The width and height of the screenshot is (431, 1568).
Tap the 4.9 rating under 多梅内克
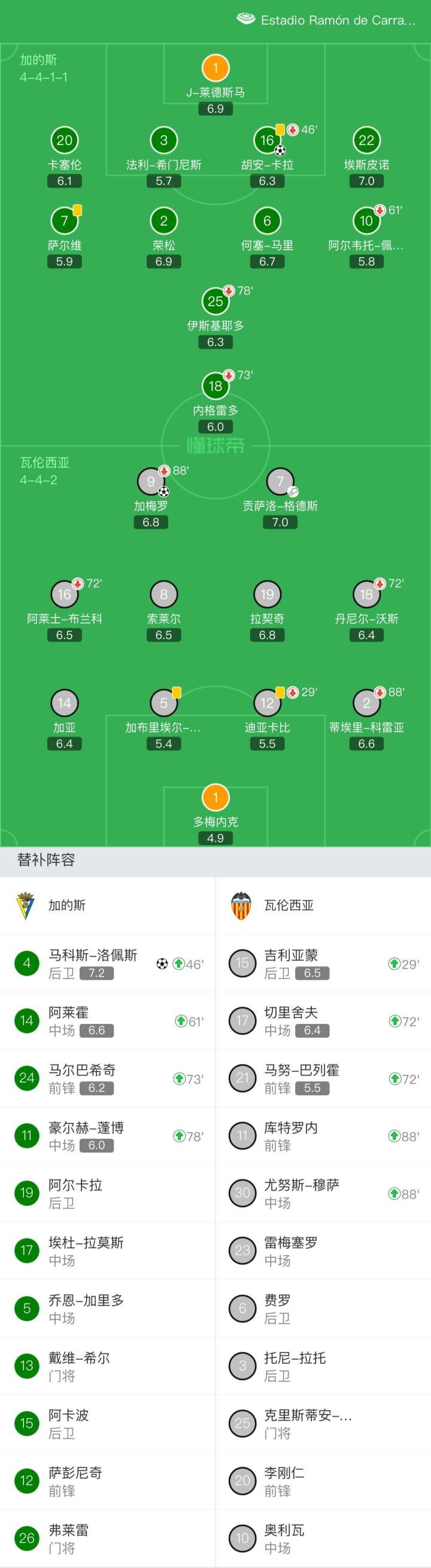[x=215, y=838]
